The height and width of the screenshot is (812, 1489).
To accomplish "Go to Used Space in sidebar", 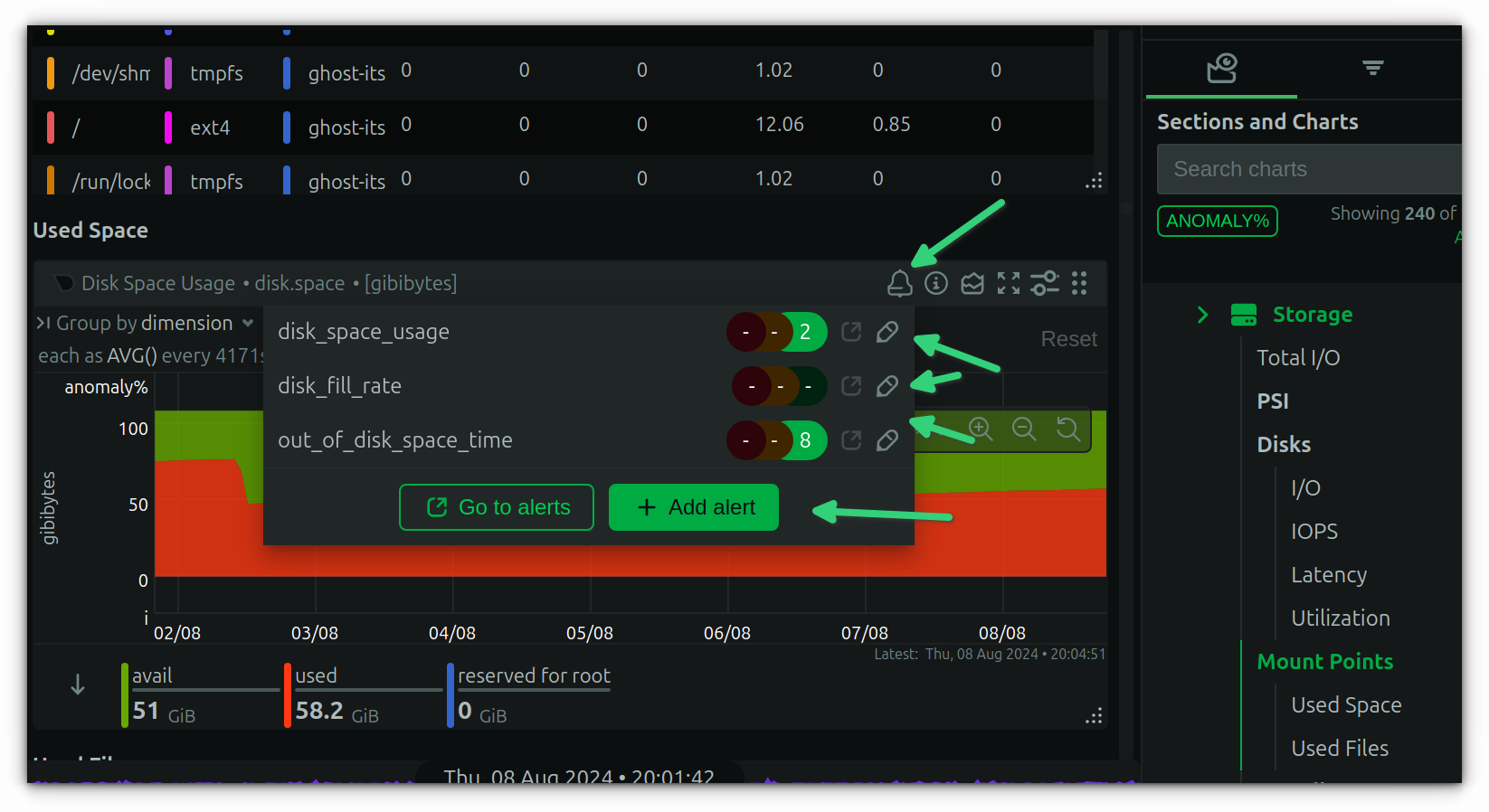I will [1346, 705].
